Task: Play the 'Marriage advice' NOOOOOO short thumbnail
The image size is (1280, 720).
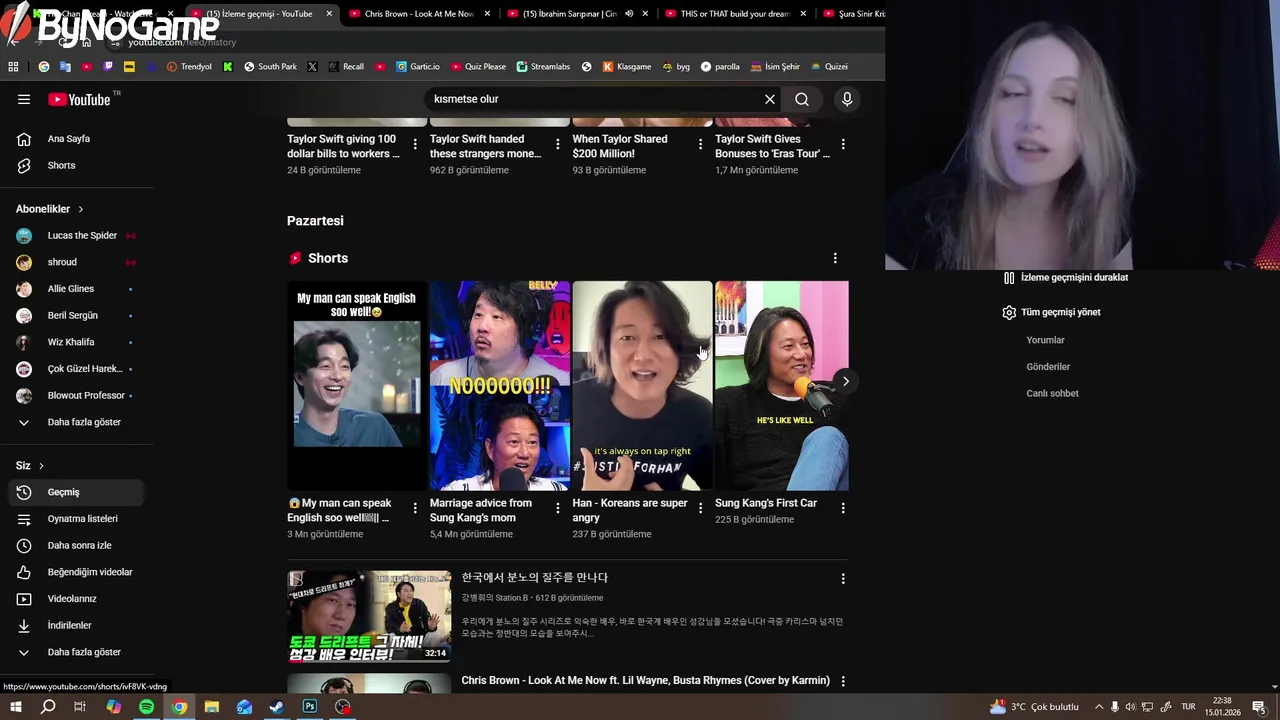Action: (x=499, y=386)
